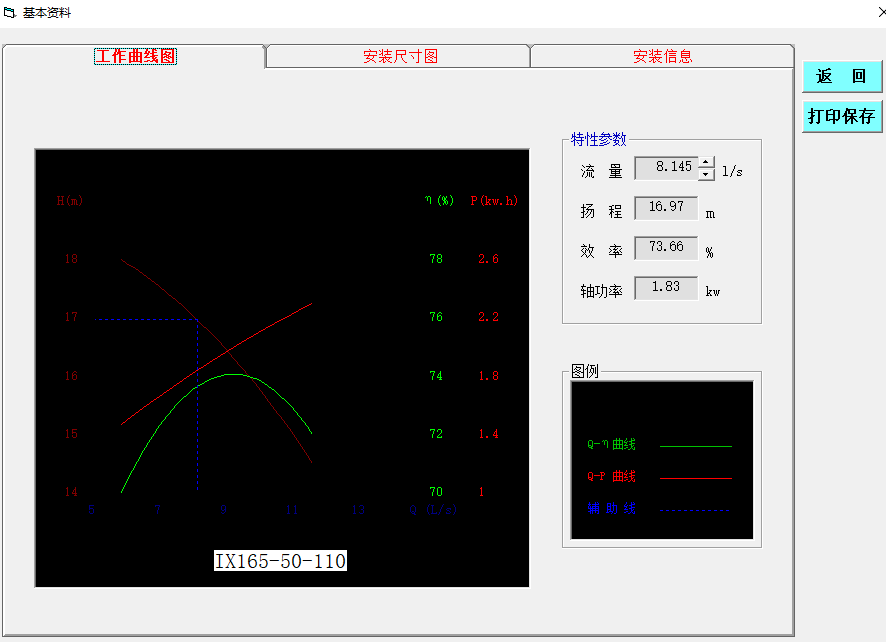
Task: Click the H(m) axis label
Action: click(x=70, y=201)
